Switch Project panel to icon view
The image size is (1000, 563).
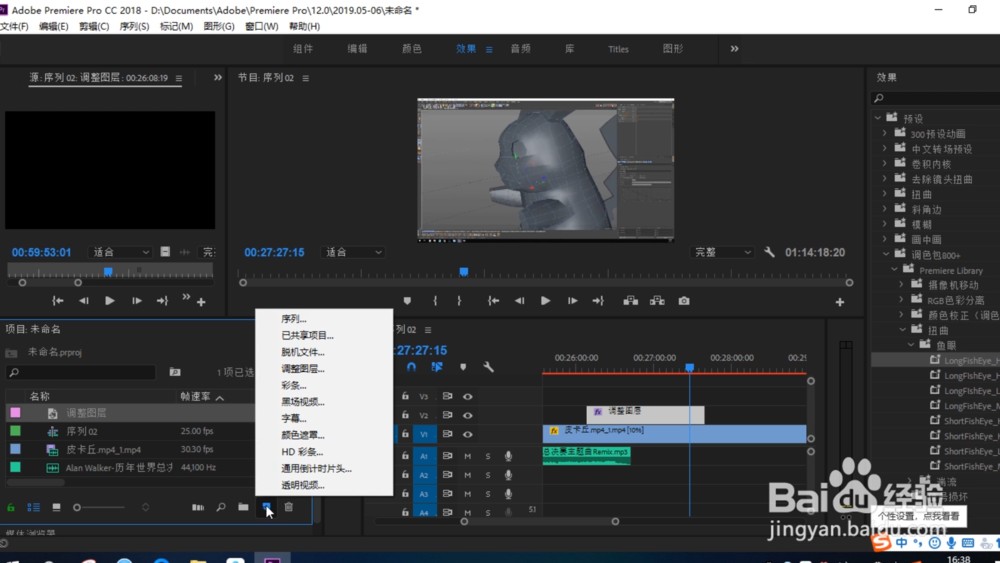pyautogui.click(x=56, y=508)
